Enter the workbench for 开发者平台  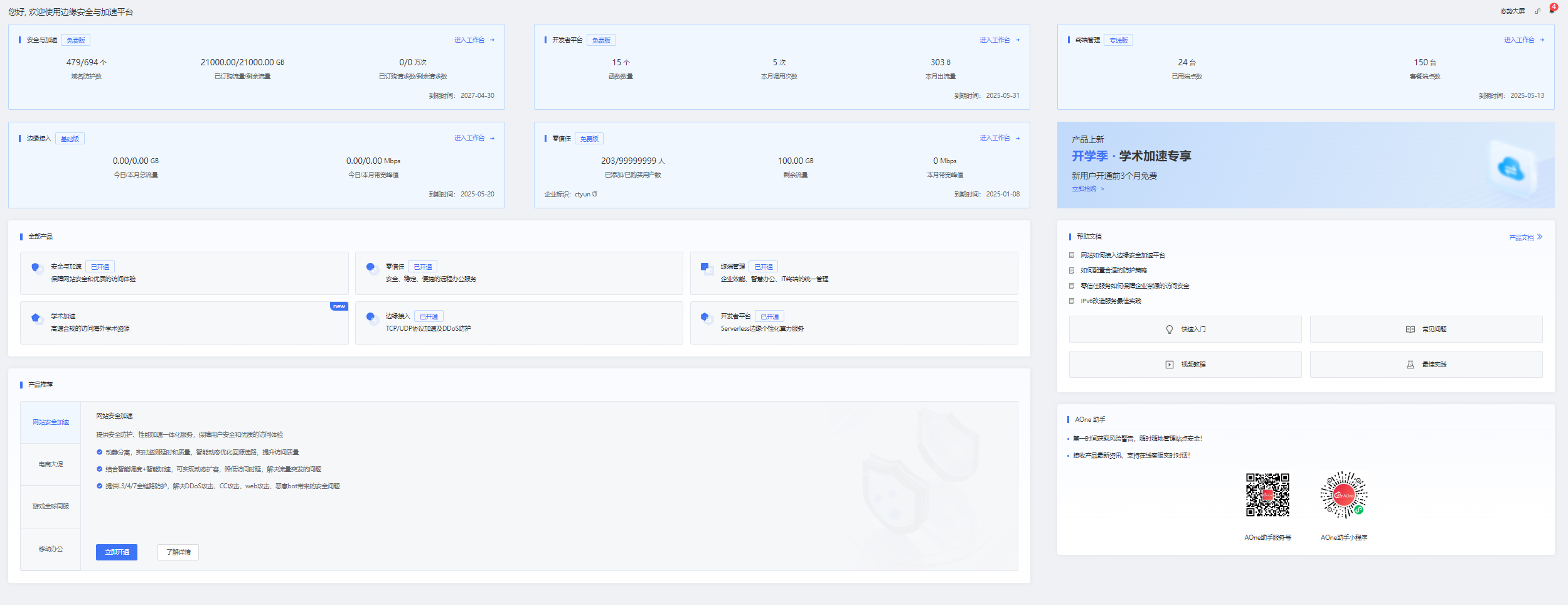pos(1000,40)
